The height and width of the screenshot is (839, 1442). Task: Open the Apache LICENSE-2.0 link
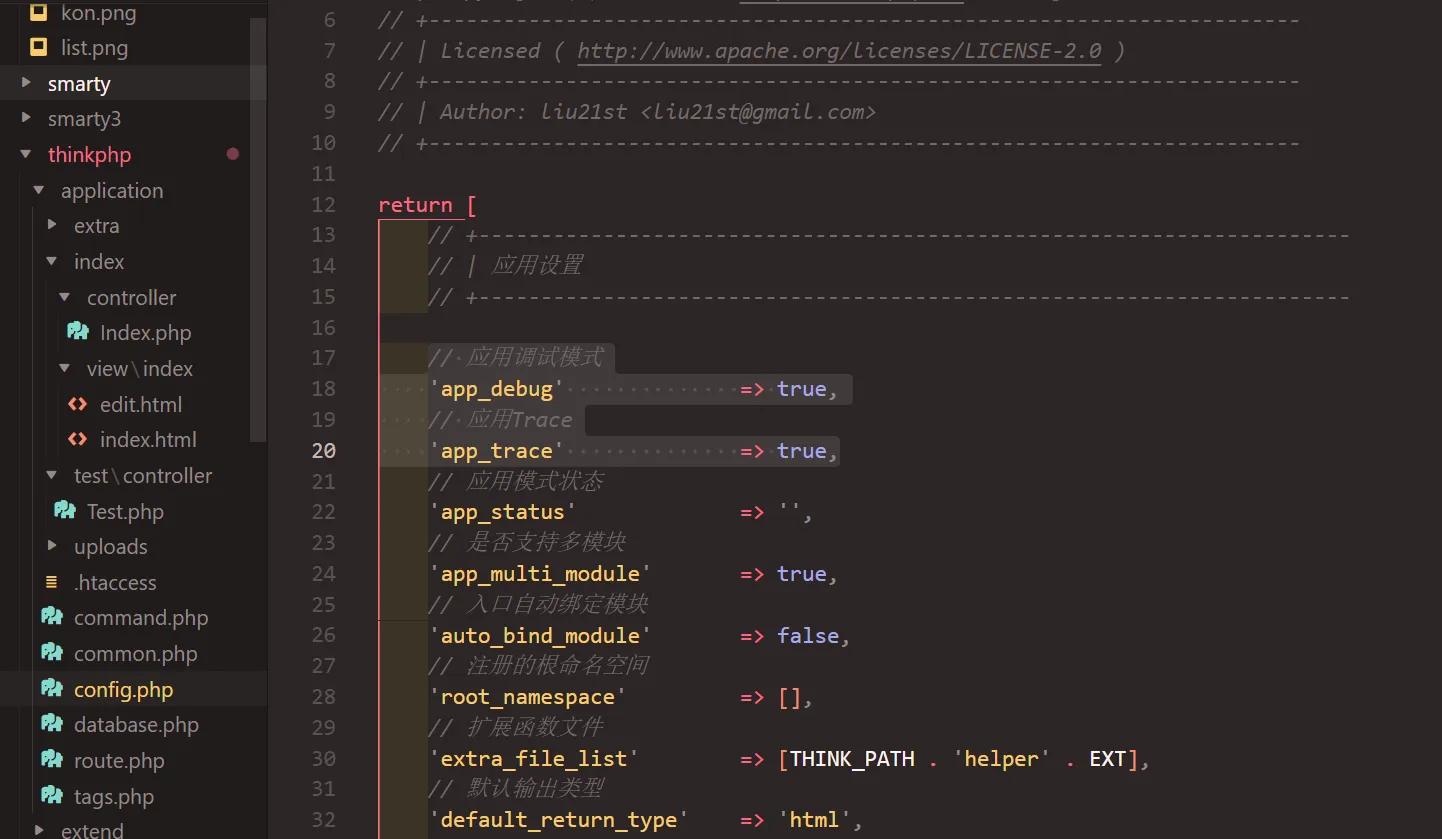[839, 51]
